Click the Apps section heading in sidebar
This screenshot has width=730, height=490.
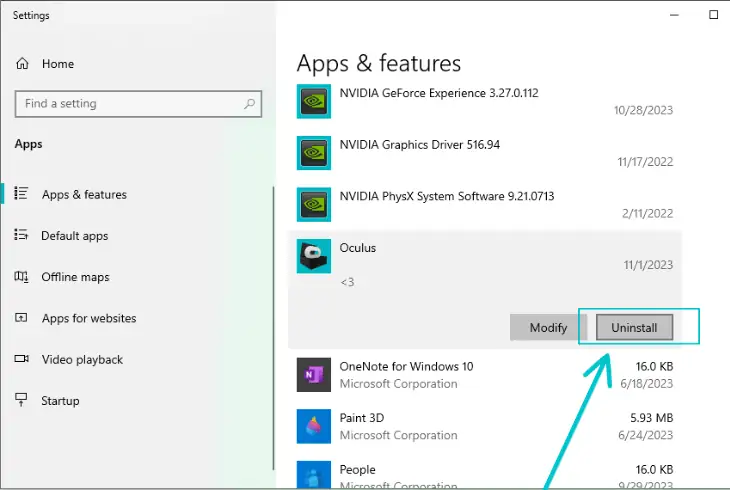[x=28, y=144]
